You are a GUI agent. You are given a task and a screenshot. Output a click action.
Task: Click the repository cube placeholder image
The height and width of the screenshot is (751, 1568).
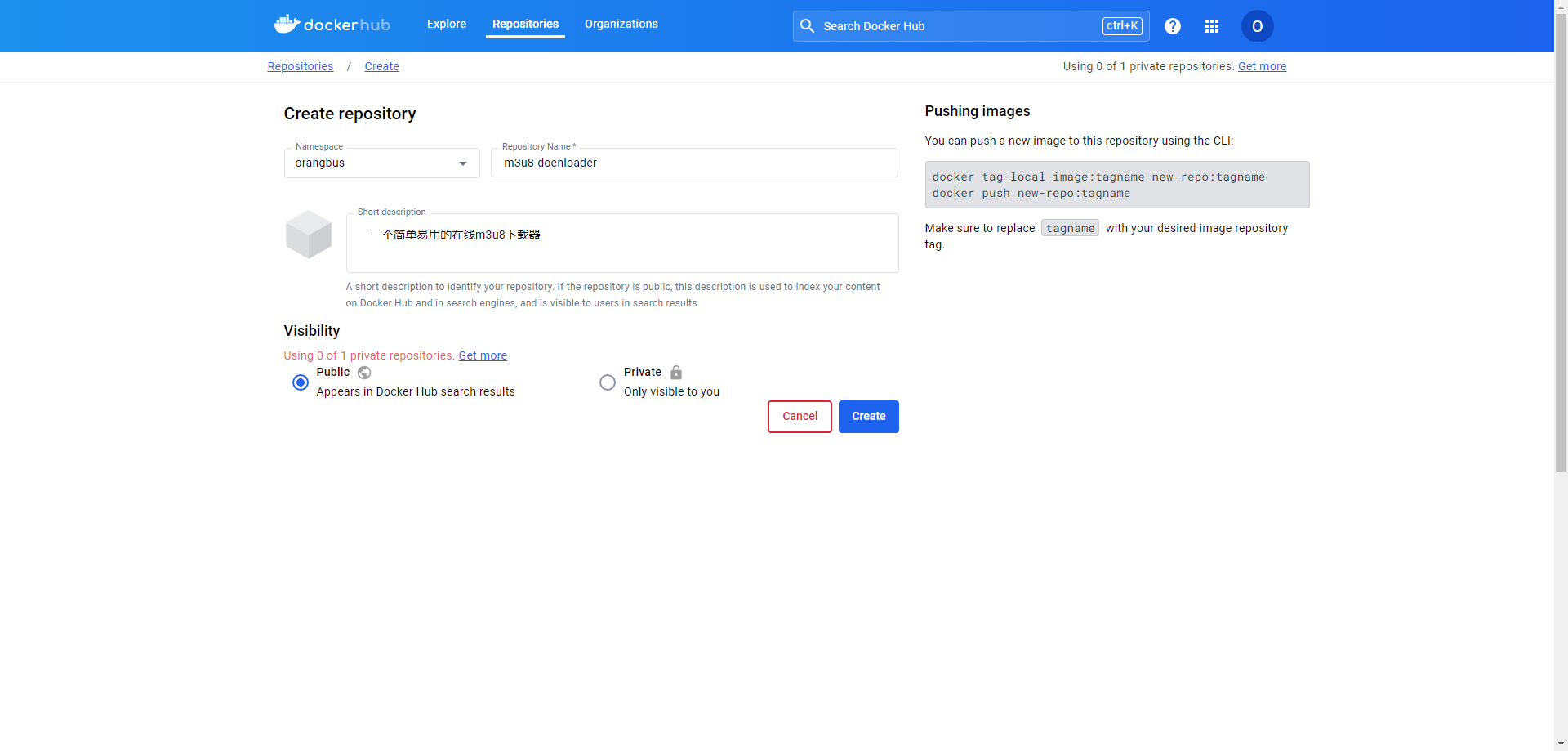[x=309, y=235]
